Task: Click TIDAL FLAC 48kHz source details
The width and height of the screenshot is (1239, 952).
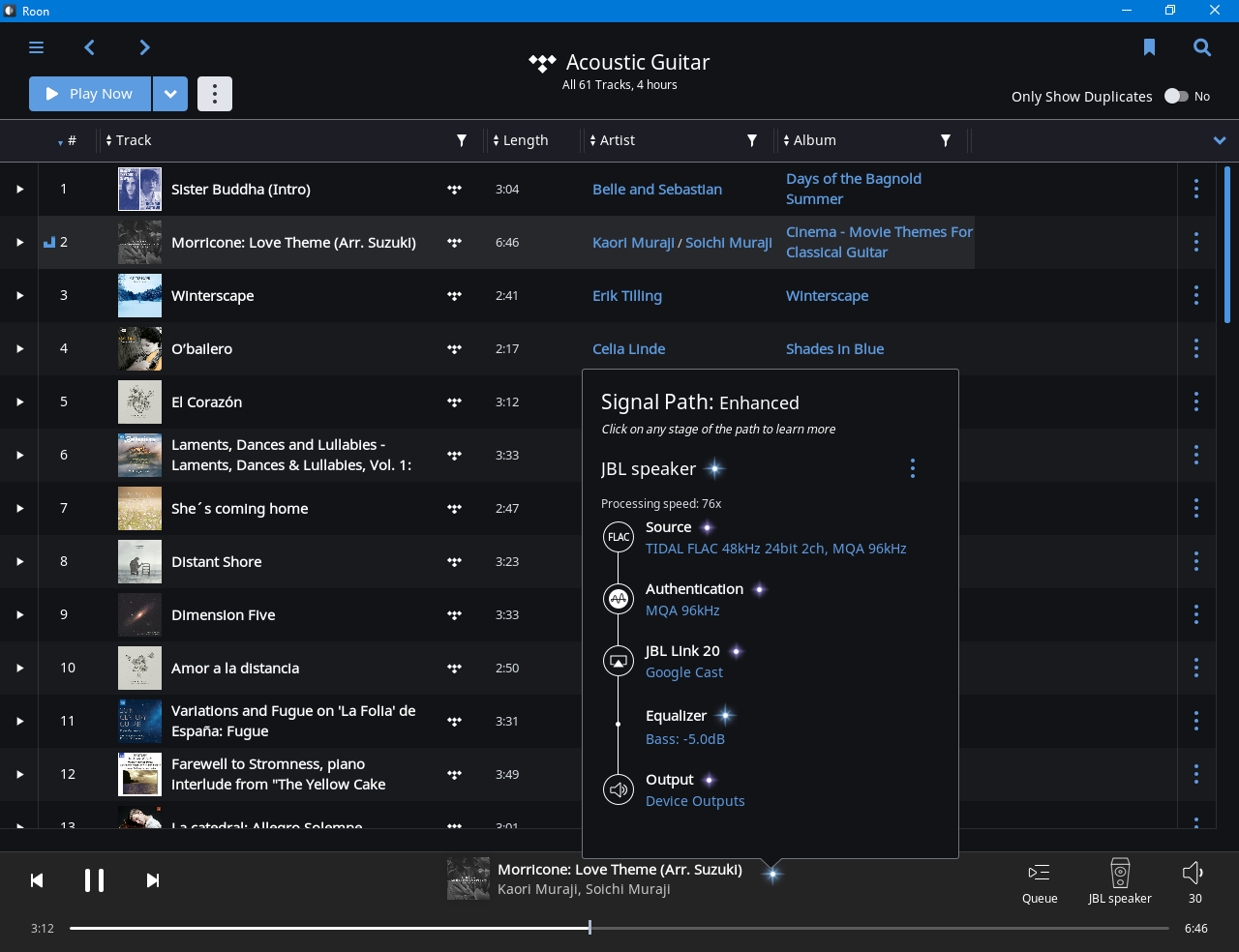Action: pos(775,549)
